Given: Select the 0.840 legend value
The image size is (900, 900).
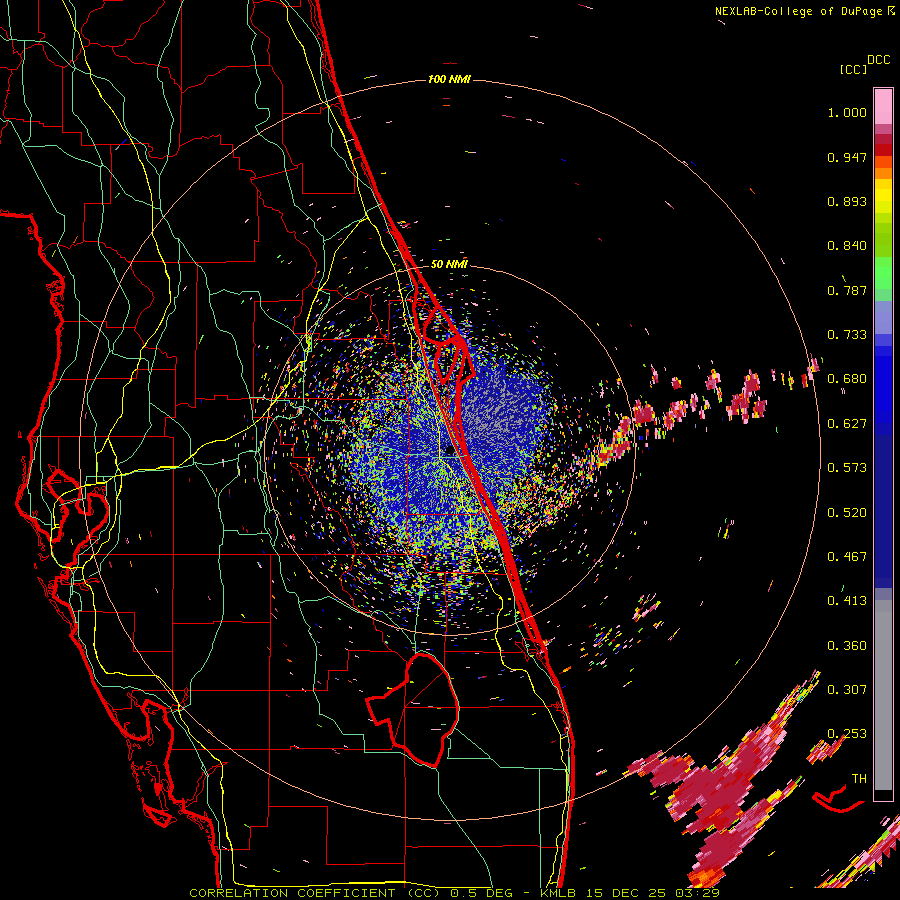Looking at the screenshot, I should coord(847,246).
